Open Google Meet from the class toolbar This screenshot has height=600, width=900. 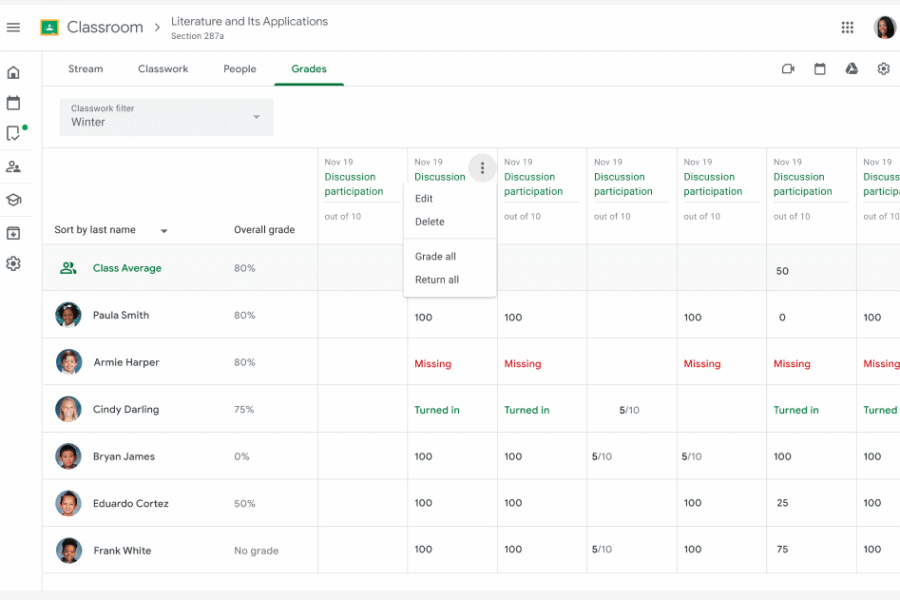tap(787, 69)
